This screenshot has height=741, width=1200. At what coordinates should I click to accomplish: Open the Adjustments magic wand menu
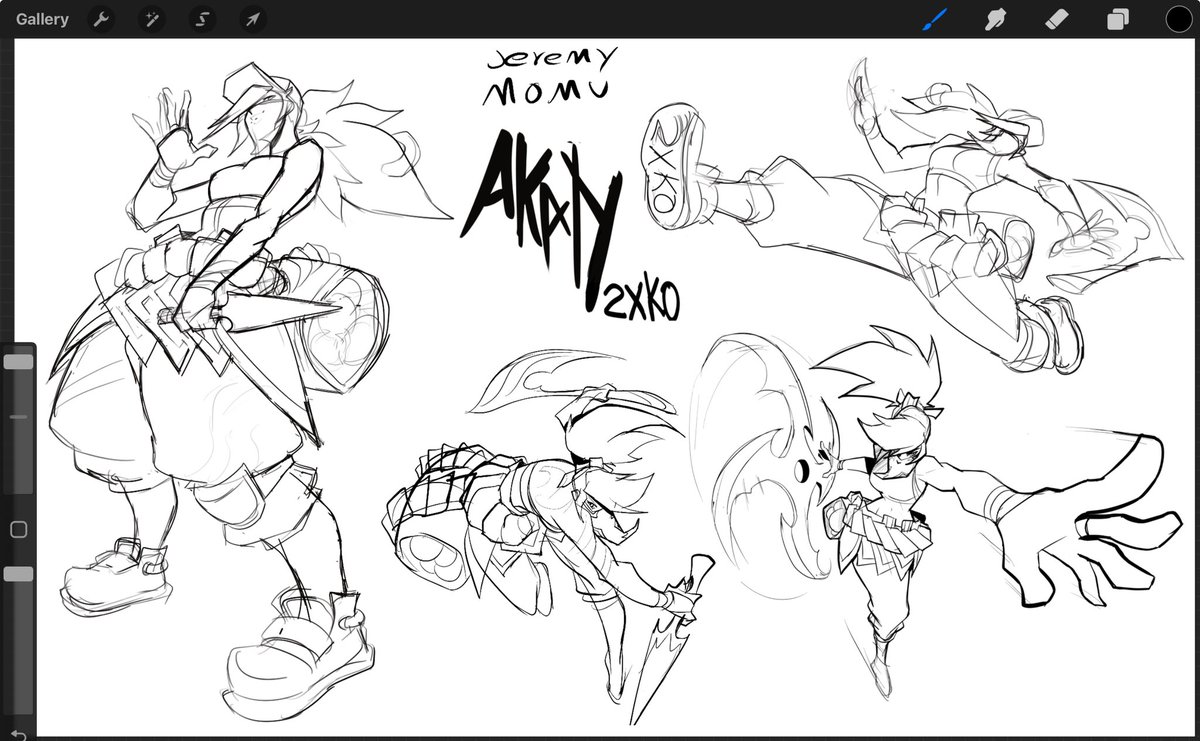(x=152, y=19)
